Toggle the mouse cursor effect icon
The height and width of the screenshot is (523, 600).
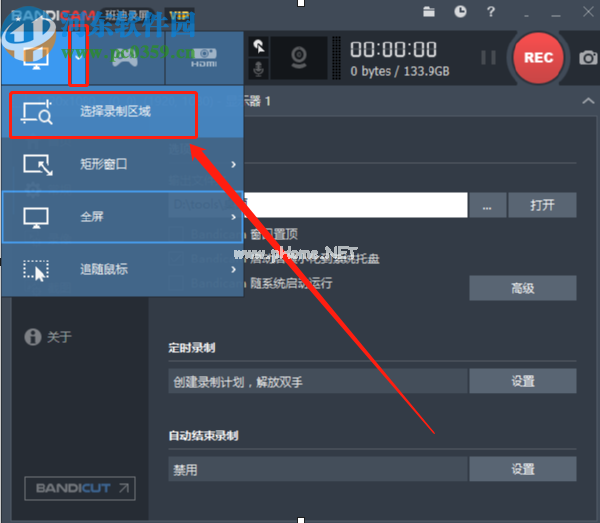259,46
